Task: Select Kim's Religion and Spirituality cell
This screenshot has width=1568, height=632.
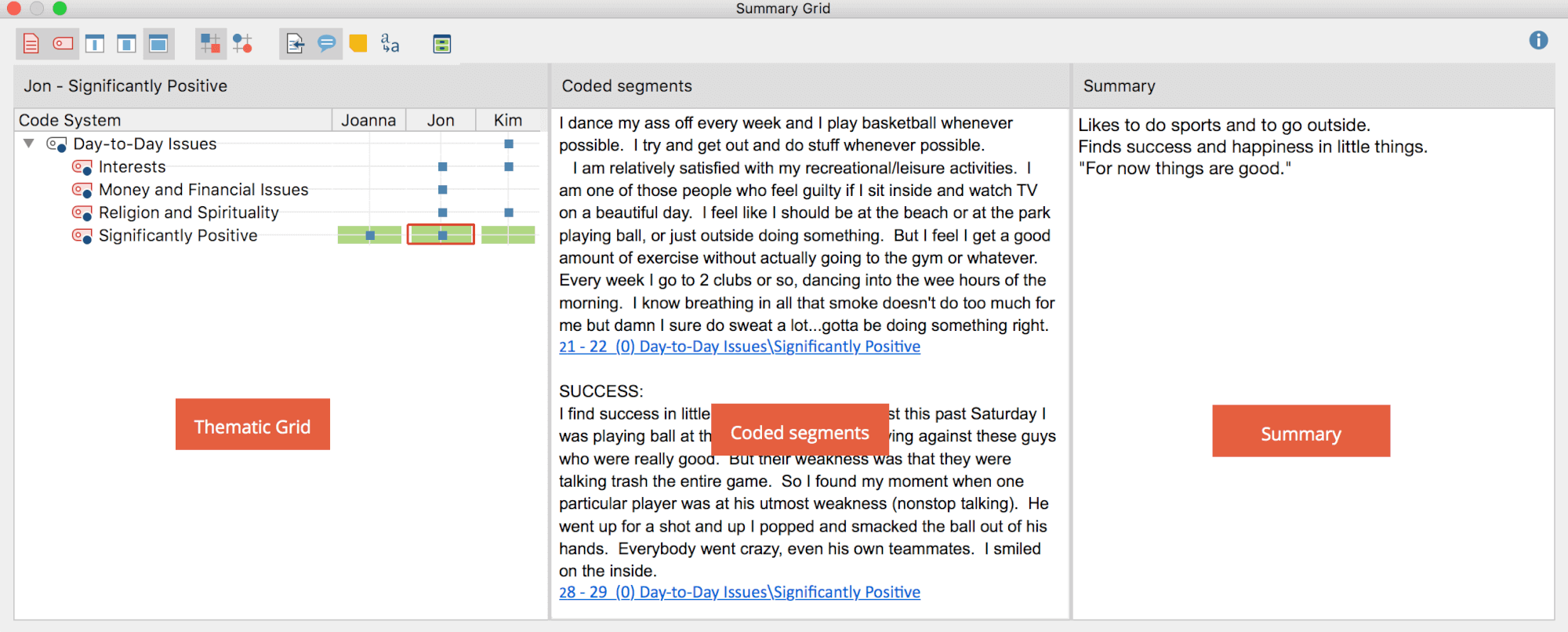Action: [x=509, y=212]
